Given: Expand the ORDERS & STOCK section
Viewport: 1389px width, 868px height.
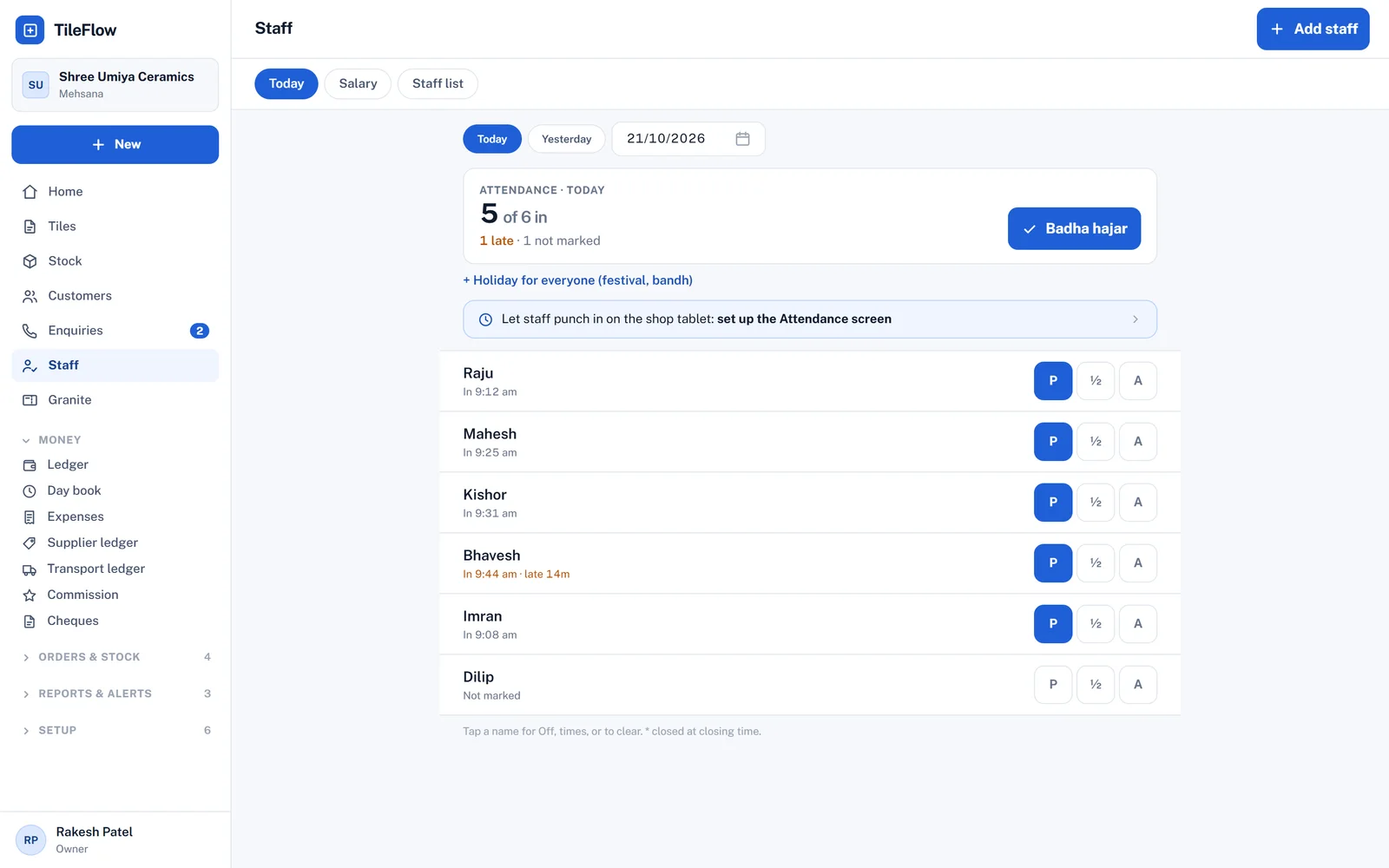Looking at the screenshot, I should point(115,657).
